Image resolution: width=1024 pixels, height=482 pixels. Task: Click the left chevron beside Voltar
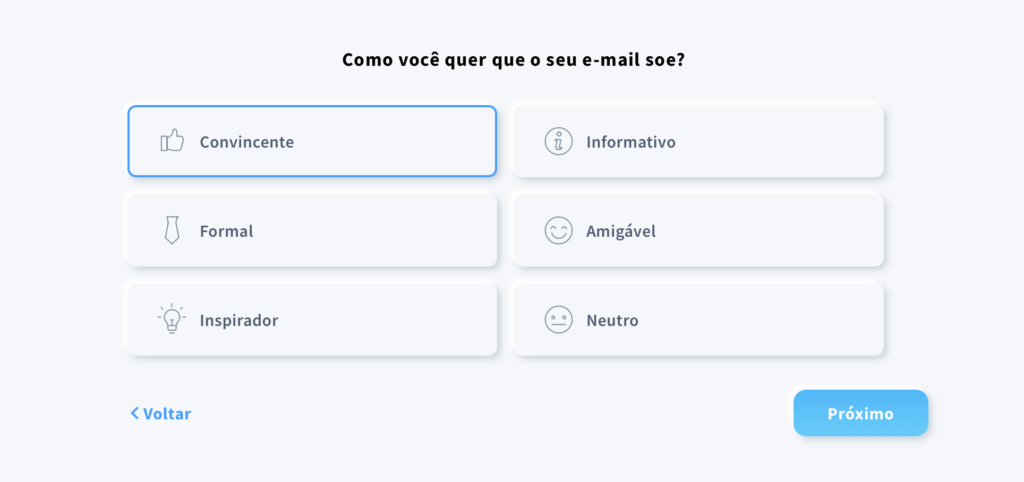(x=135, y=413)
